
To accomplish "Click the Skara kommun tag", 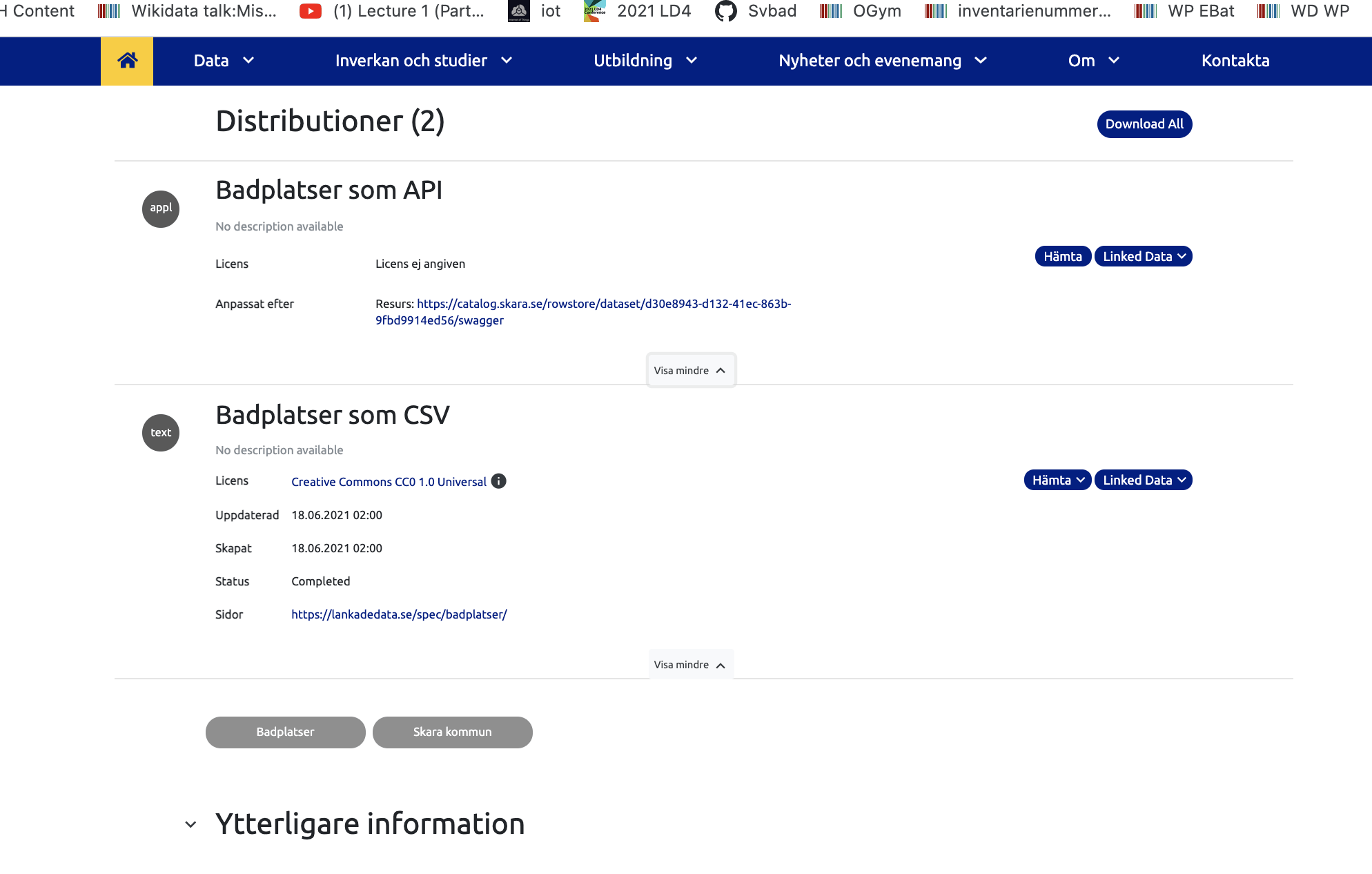I will click(x=452, y=732).
